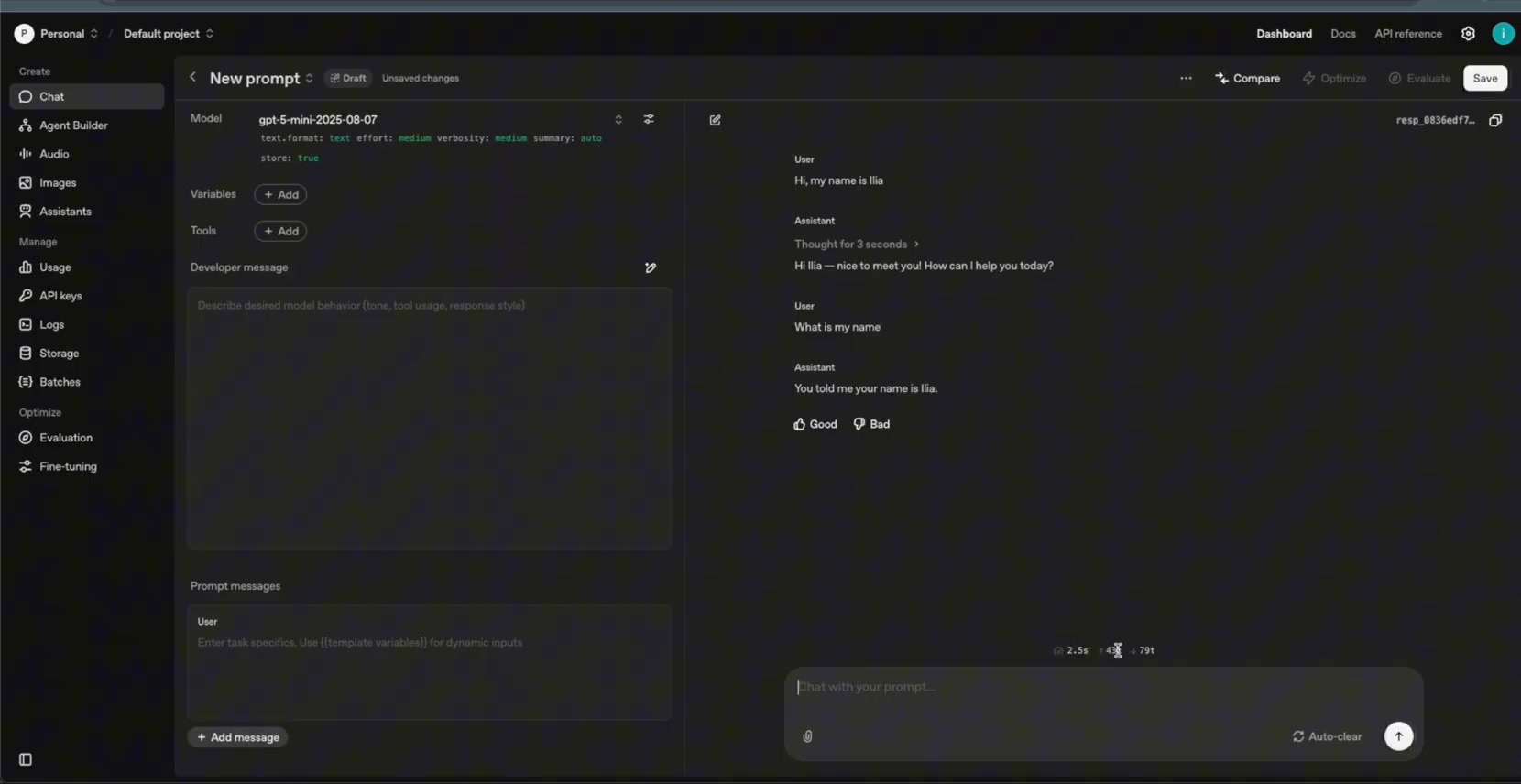Toggle Auto-clear option

tap(1327, 736)
